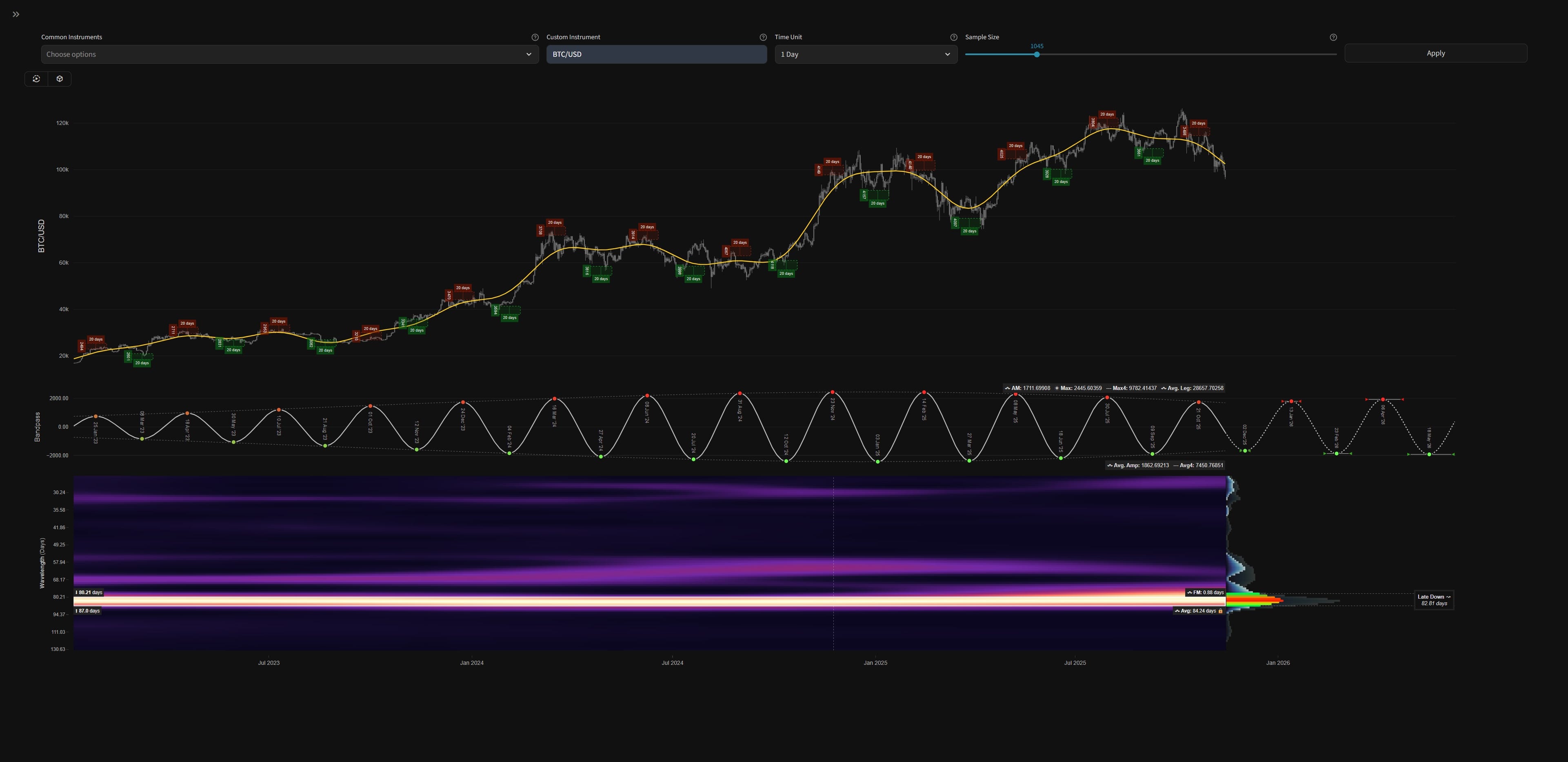Focus the BTC/USD Custom Instrument field

click(655, 54)
